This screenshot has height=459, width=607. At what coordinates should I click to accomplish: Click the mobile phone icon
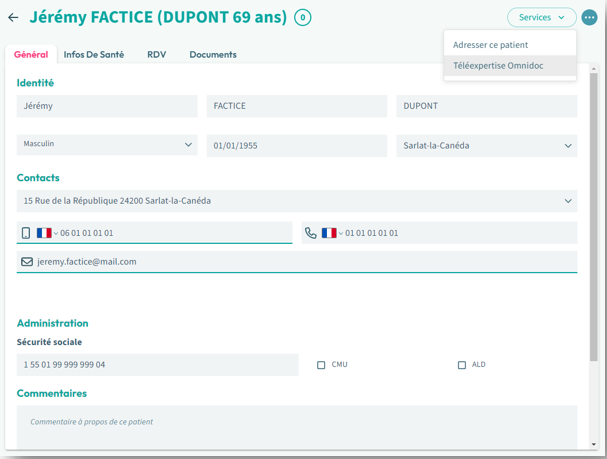click(26, 233)
